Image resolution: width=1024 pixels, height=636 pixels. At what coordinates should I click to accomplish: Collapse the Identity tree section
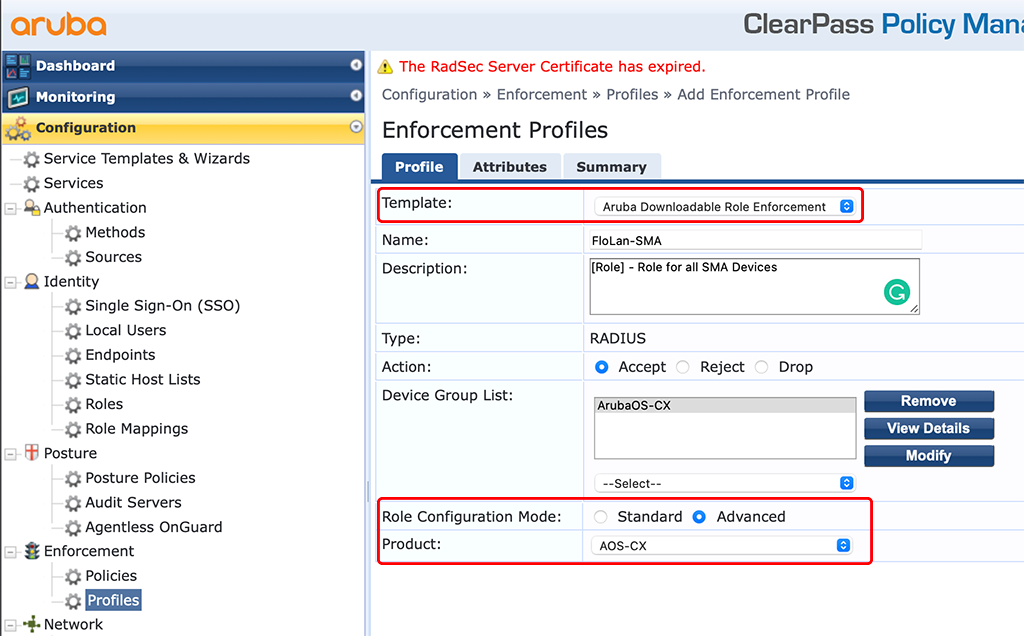11,281
